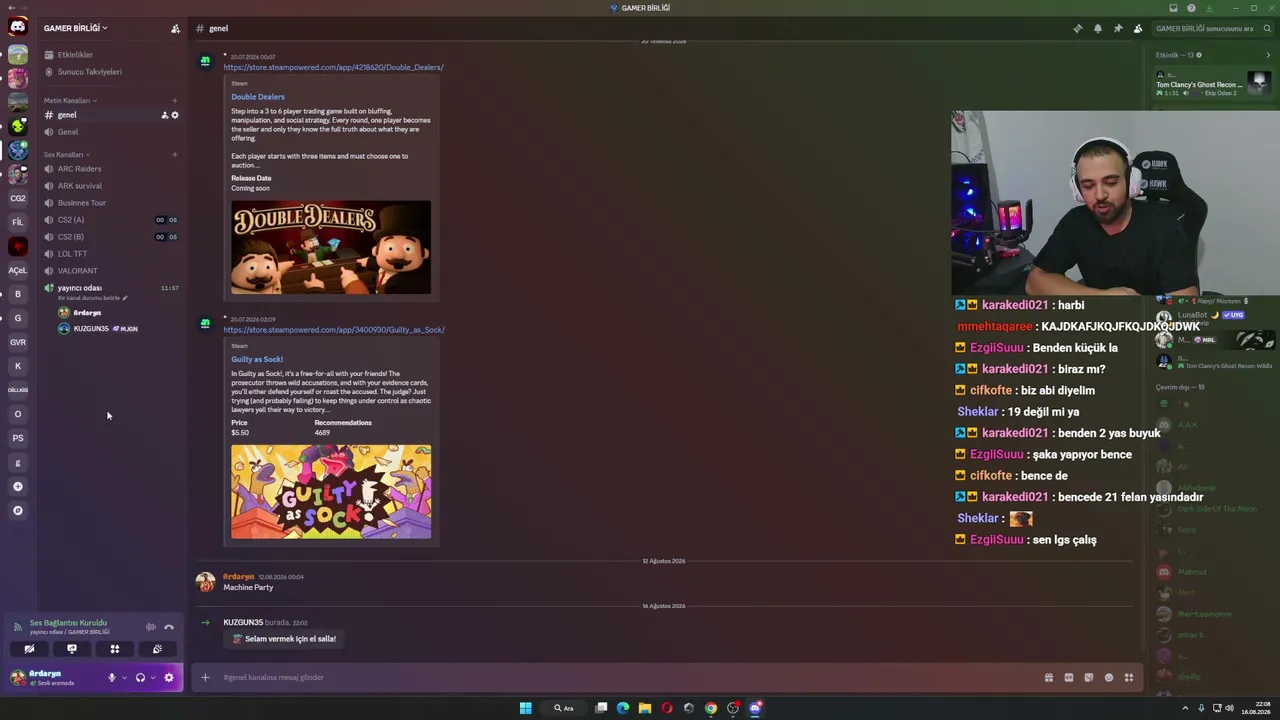Open Windows Start menu on taskbar
The width and height of the screenshot is (1280, 720).
point(526,708)
